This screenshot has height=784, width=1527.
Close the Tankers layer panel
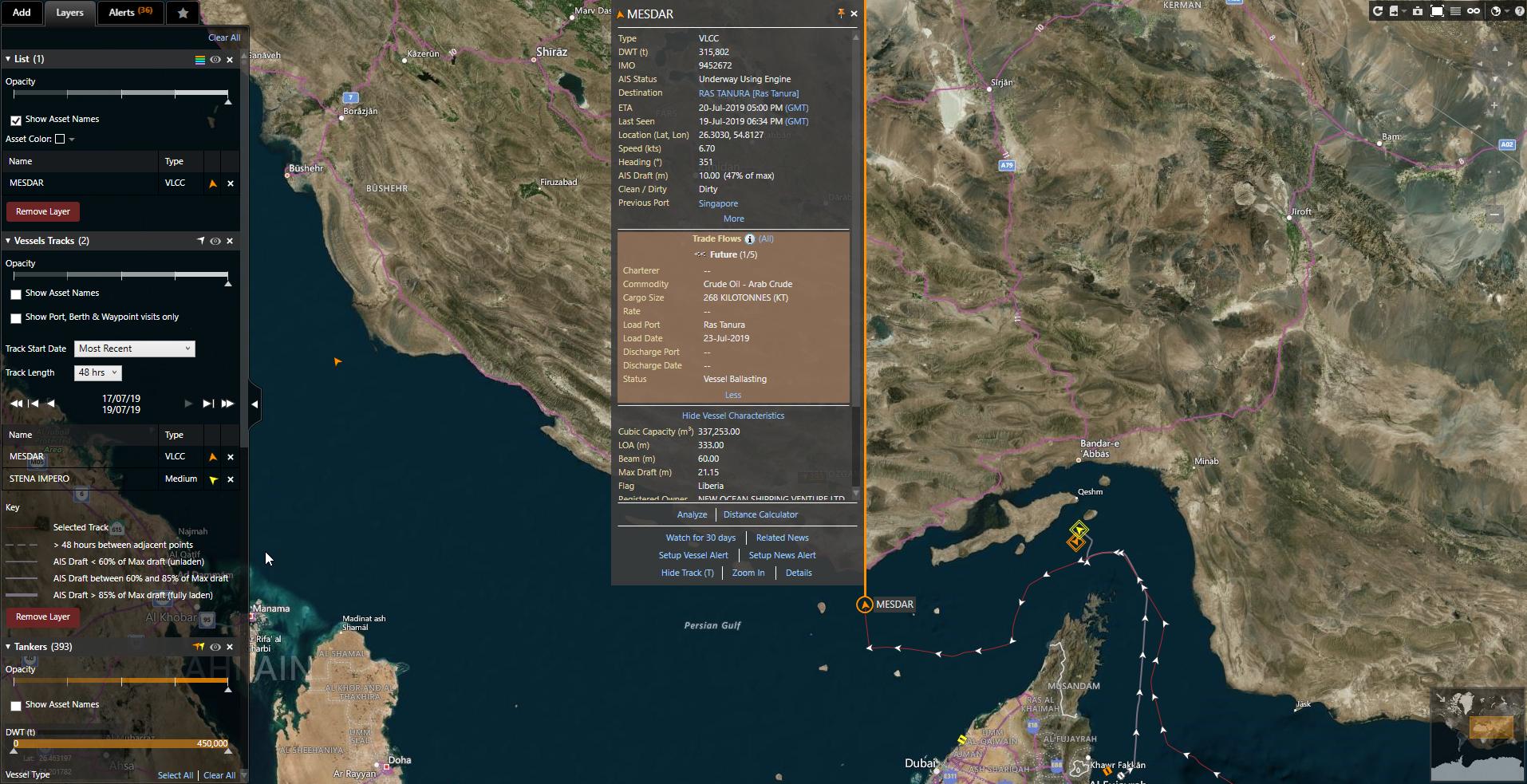click(230, 647)
